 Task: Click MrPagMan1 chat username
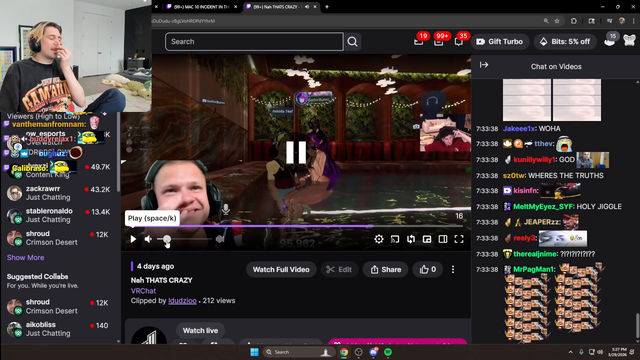534,269
